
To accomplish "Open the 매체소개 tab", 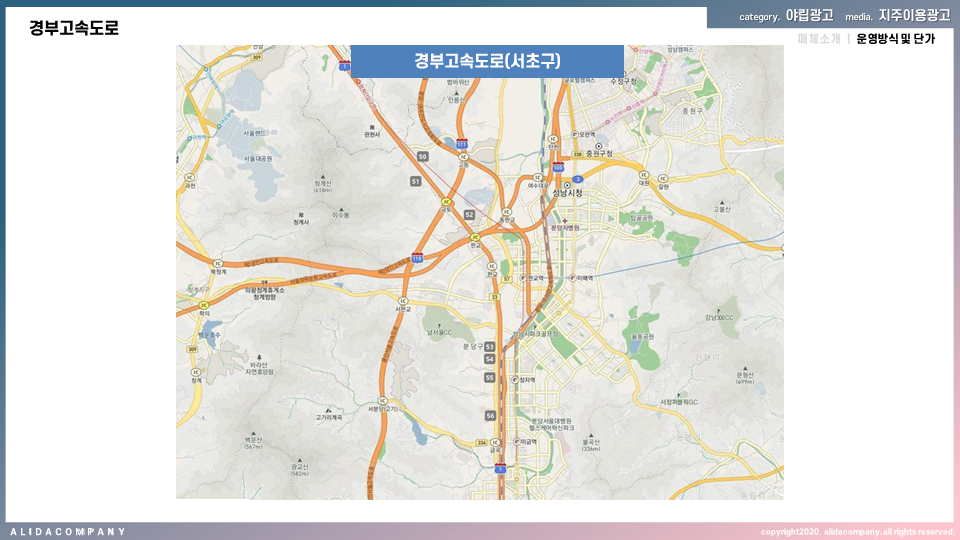I will click(x=819, y=39).
